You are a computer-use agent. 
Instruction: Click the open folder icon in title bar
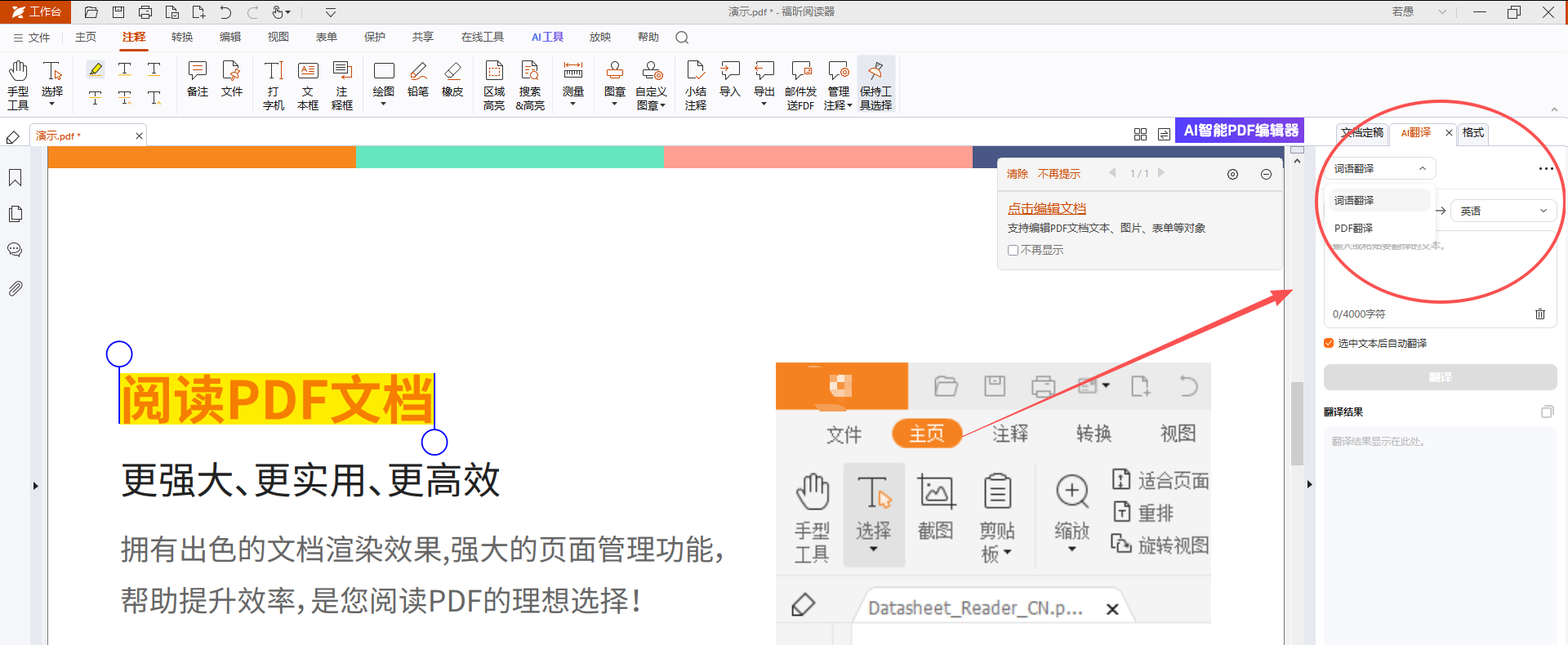pos(91,12)
